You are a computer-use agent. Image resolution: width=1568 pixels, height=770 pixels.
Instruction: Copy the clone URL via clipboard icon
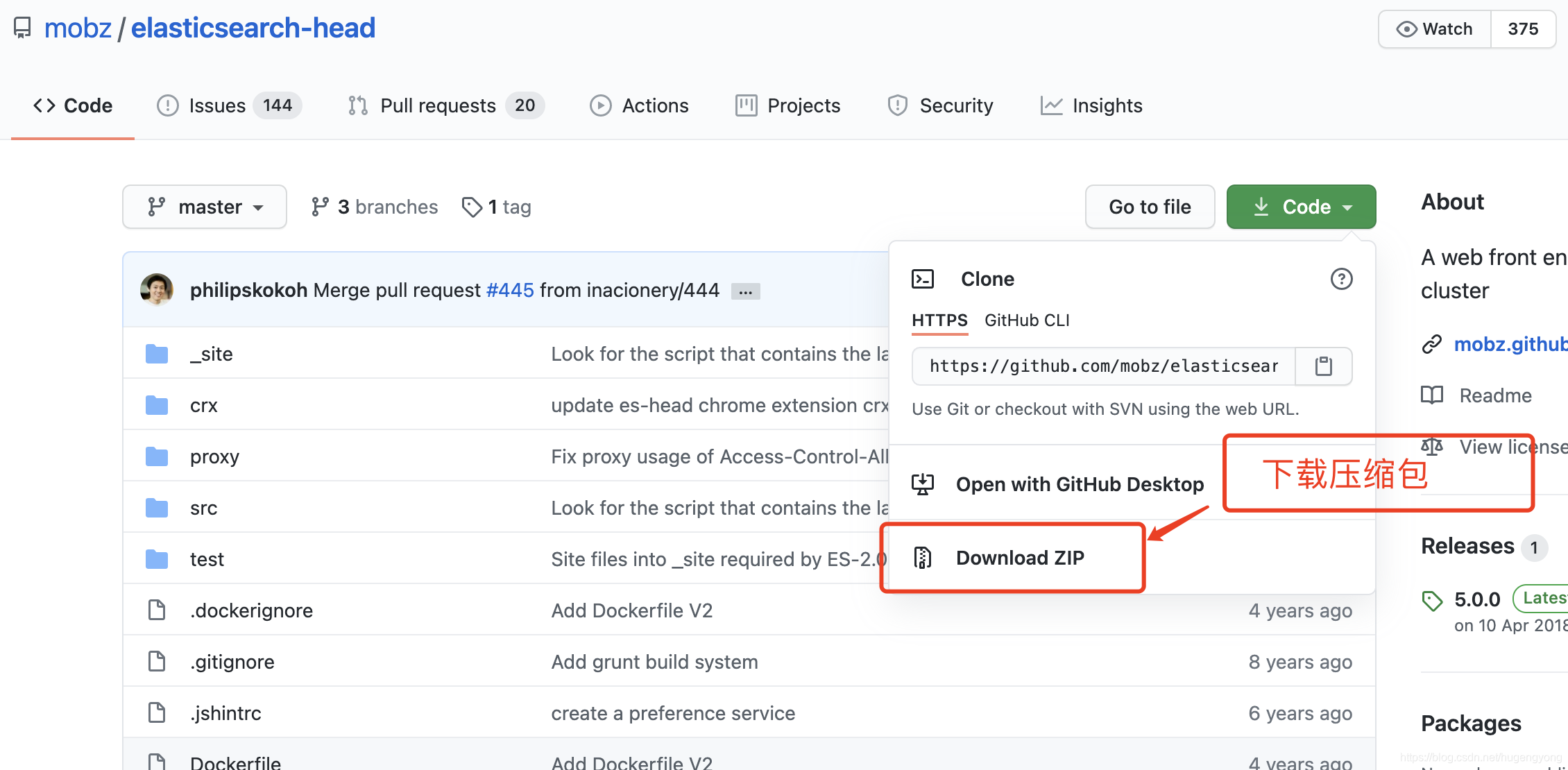(1324, 366)
